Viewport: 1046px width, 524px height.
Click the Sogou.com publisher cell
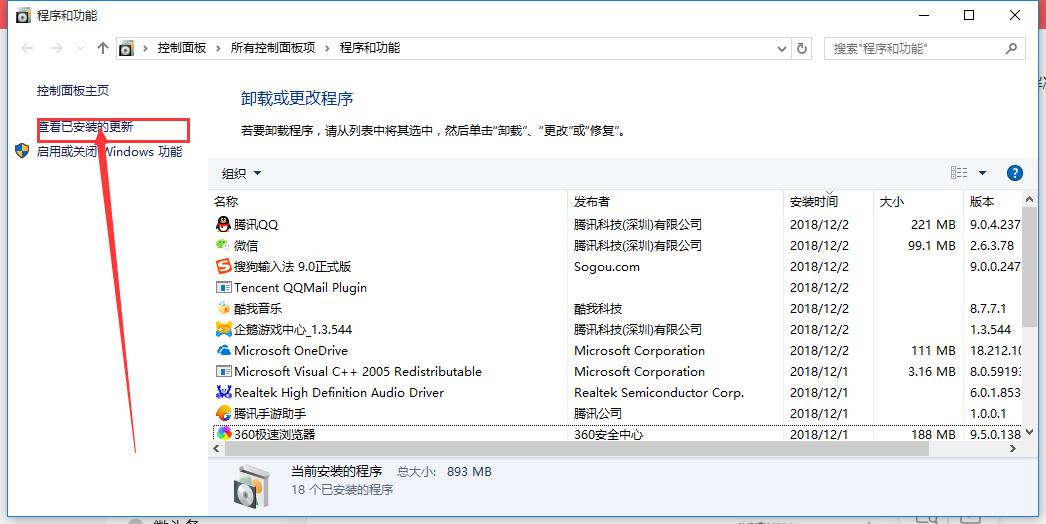pos(606,266)
